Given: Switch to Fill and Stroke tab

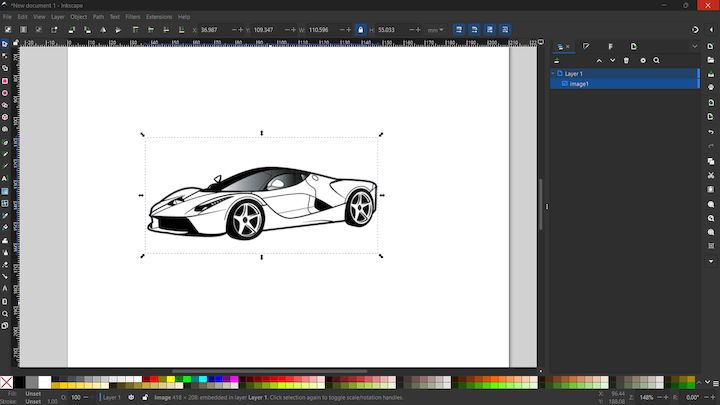Looking at the screenshot, I should pos(586,46).
